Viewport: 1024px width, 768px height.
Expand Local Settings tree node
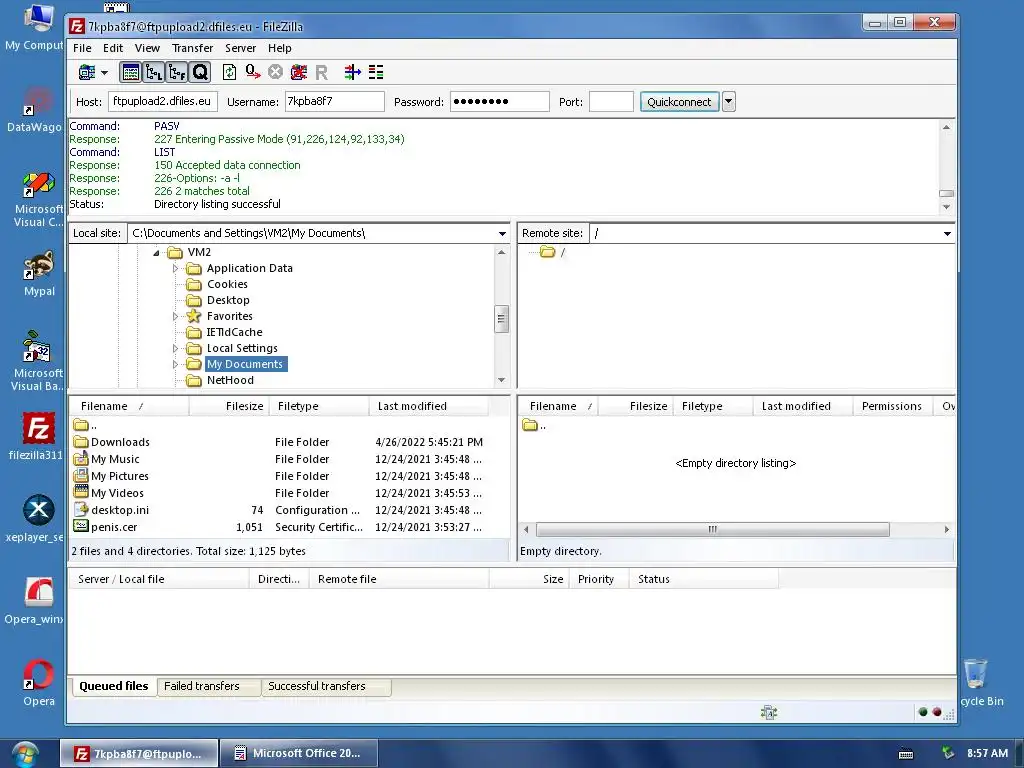coord(175,349)
